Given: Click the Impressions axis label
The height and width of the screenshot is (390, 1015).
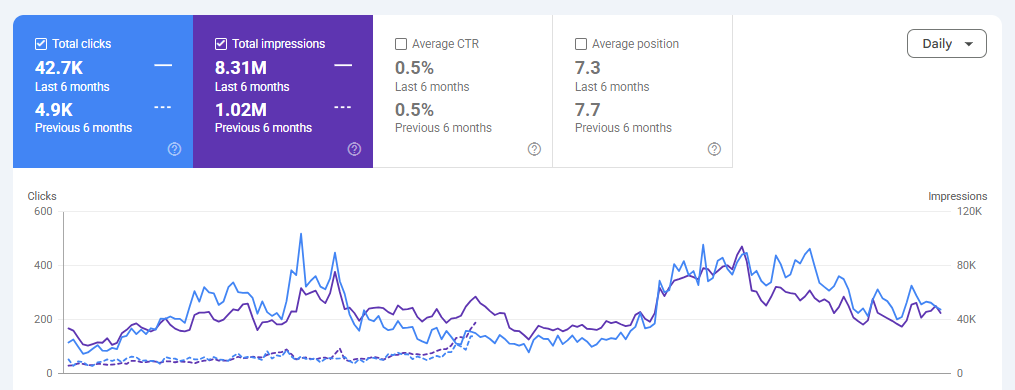Looking at the screenshot, I should coord(957,196).
